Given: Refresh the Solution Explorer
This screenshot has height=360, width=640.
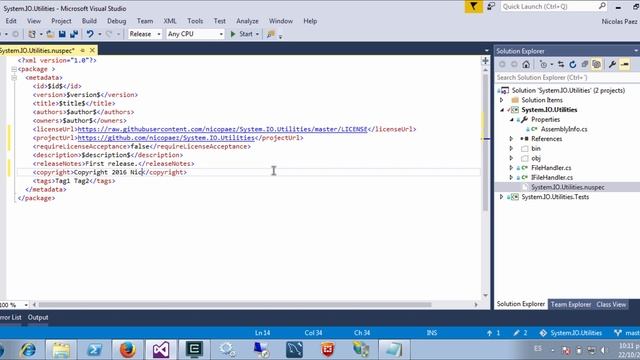Looking at the screenshot, I should [x=573, y=64].
